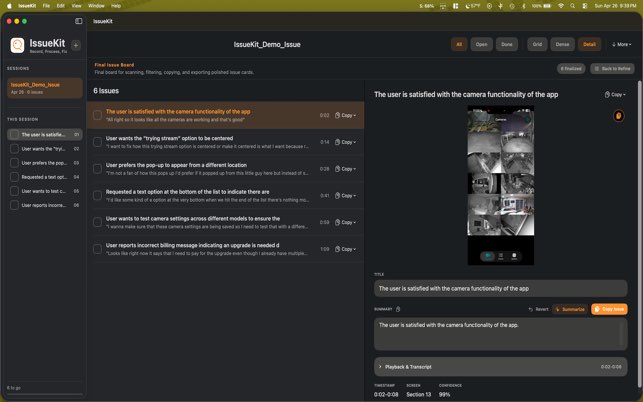The width and height of the screenshot is (643, 402).
Task: Click the battery status icon
Action: [547, 6]
